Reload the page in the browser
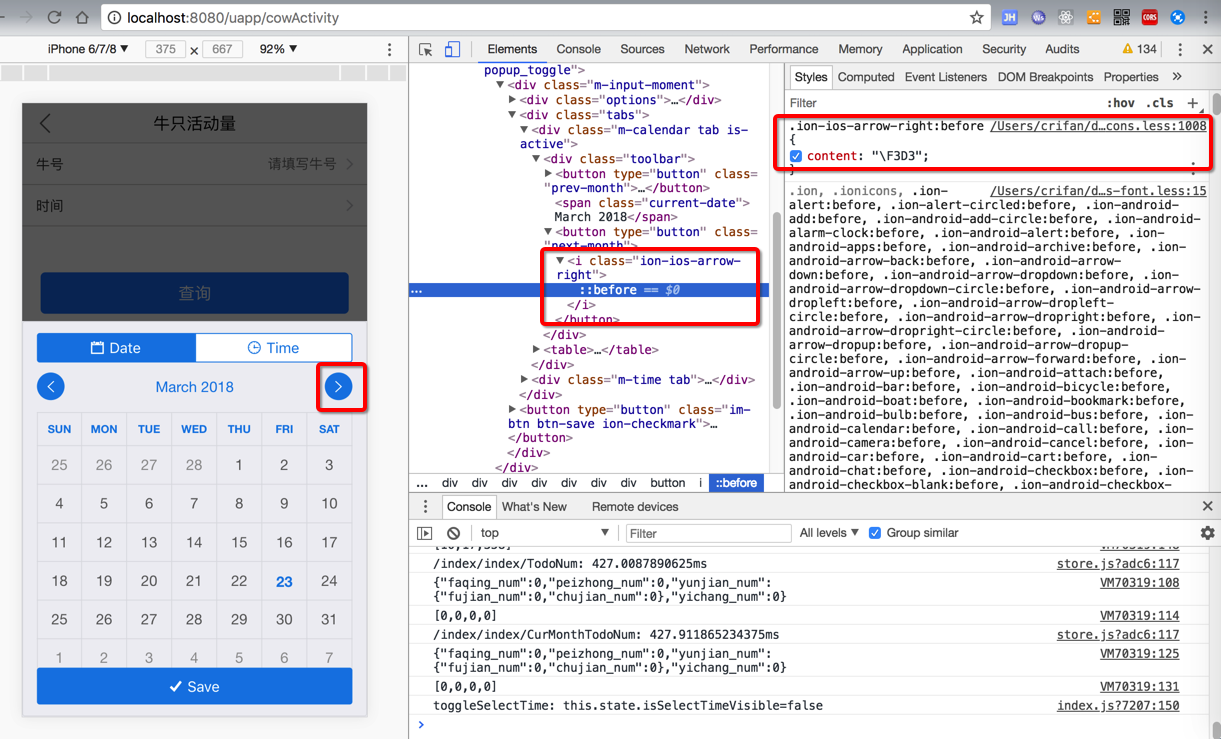This screenshot has width=1221, height=740. [54, 17]
